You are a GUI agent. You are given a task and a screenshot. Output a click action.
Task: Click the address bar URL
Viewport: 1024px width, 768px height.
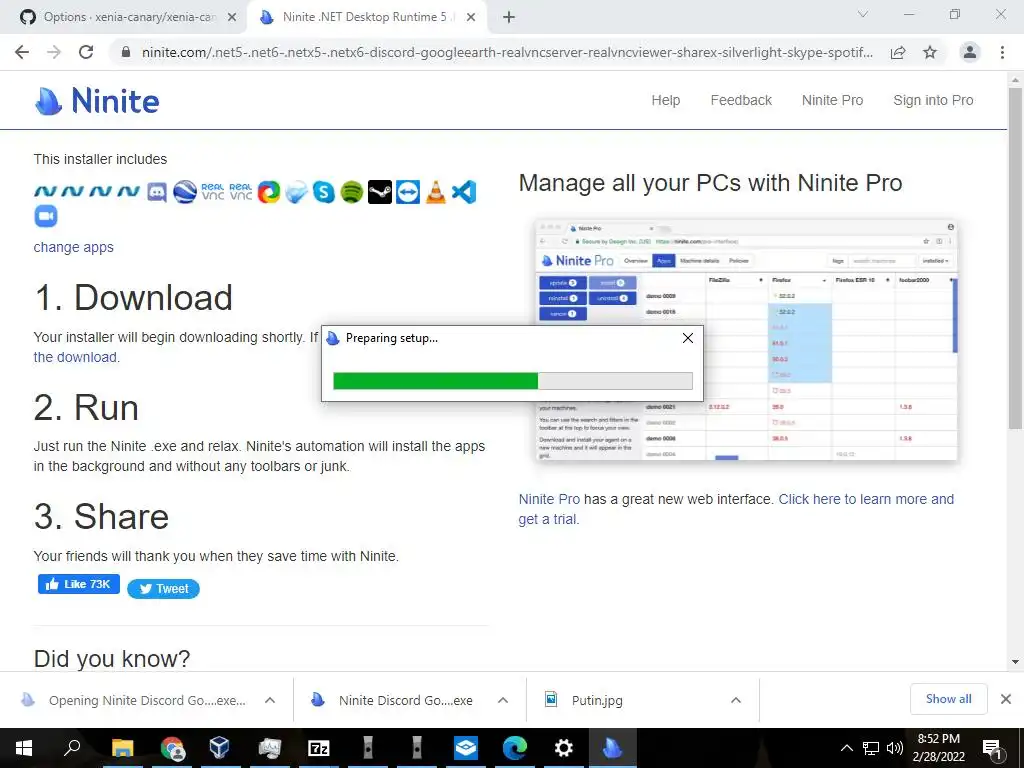click(x=507, y=52)
